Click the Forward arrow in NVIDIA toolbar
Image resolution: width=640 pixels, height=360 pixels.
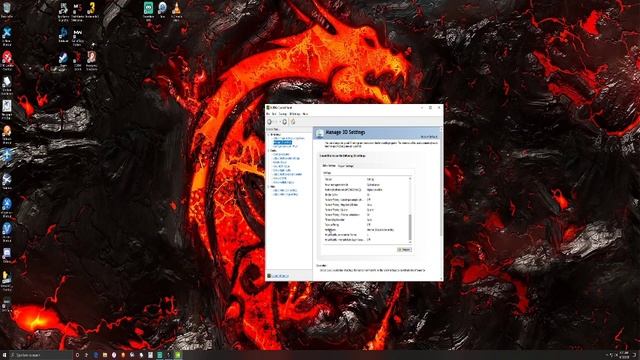click(x=284, y=122)
